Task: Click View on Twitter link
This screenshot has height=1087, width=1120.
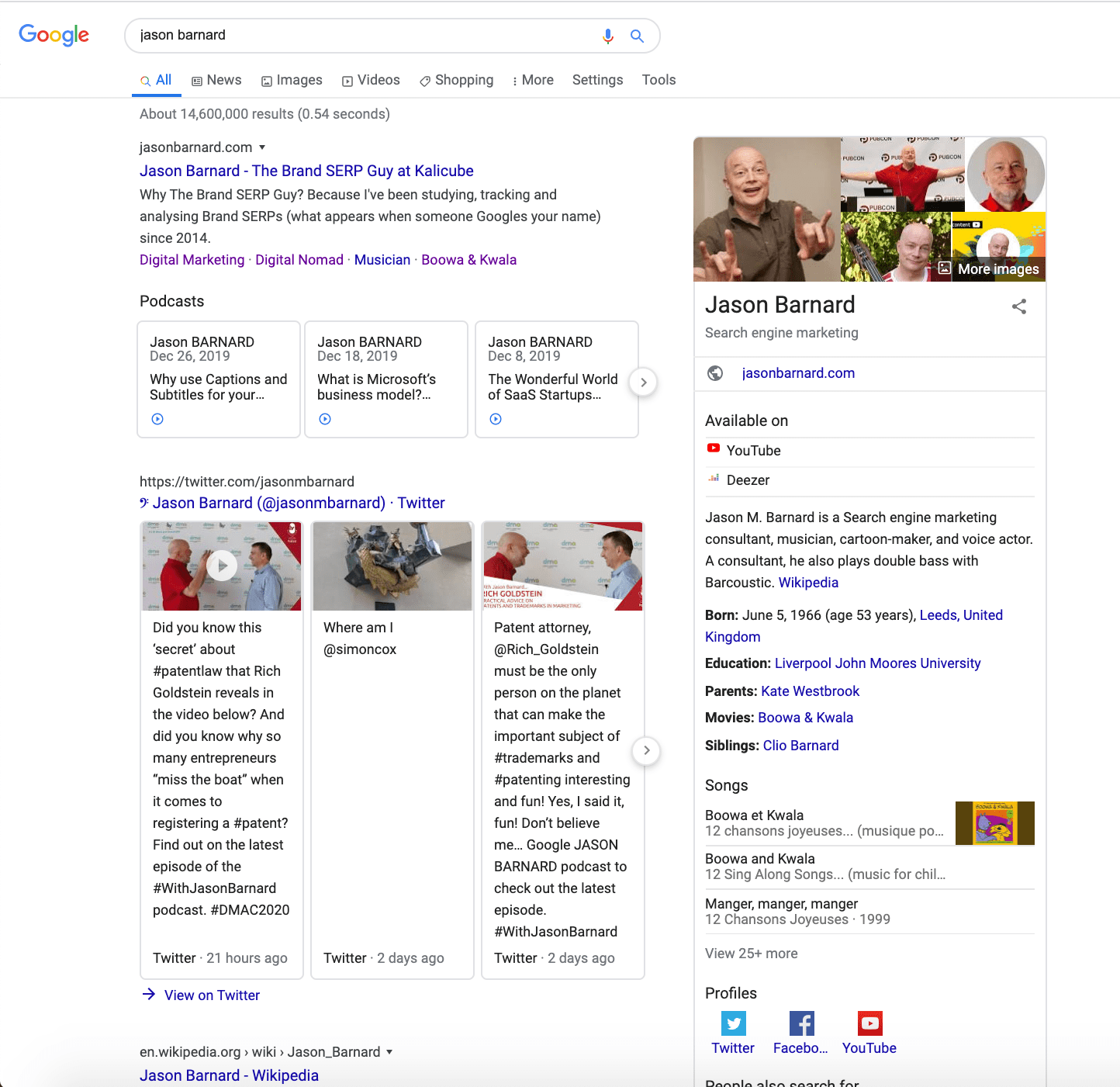Action: (x=212, y=995)
